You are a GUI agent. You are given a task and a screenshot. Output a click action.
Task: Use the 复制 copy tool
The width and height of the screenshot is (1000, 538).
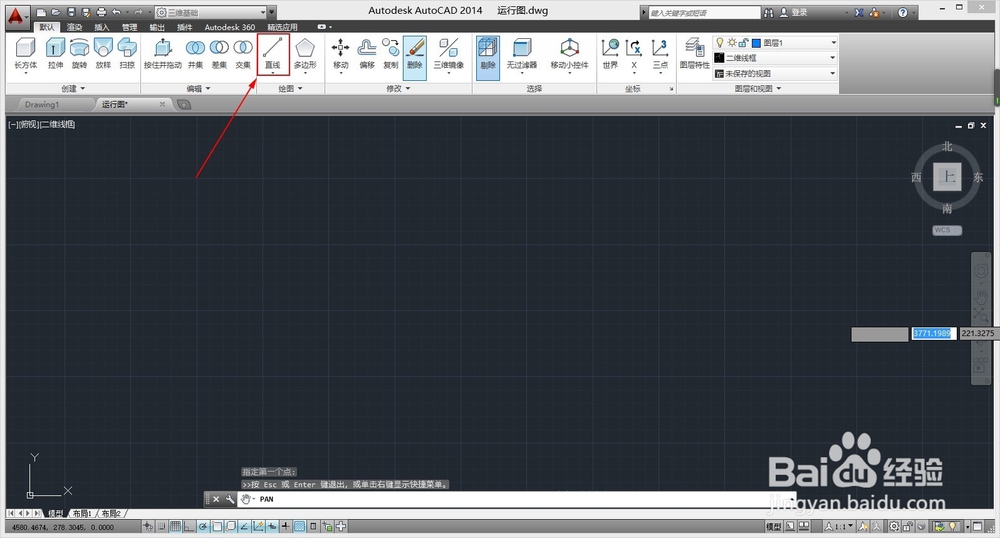point(390,54)
